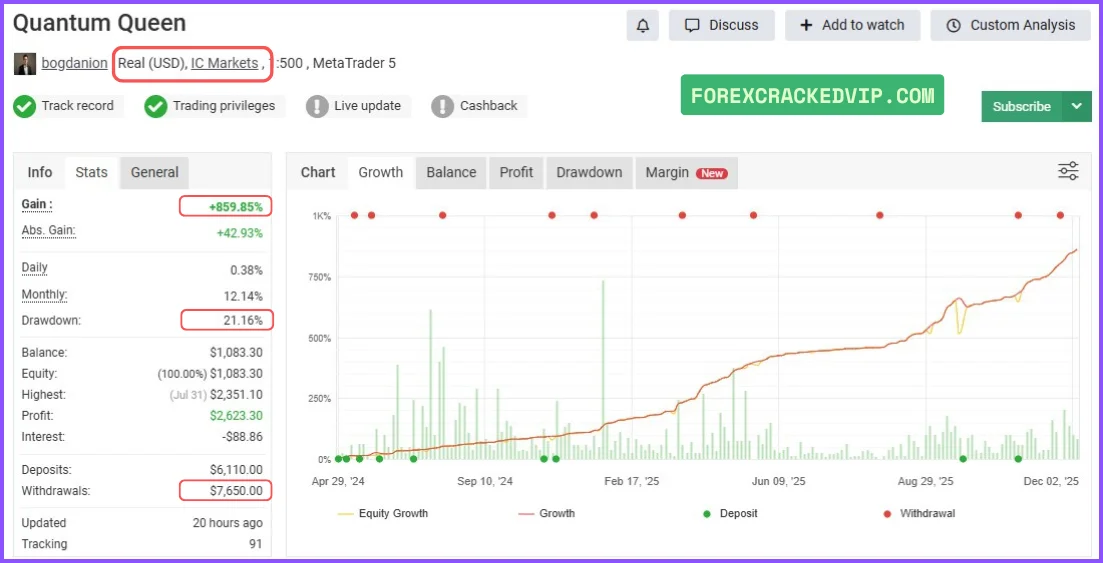Expand the Subscribe dropdown arrow
This screenshot has height=563, width=1103.
point(1076,106)
